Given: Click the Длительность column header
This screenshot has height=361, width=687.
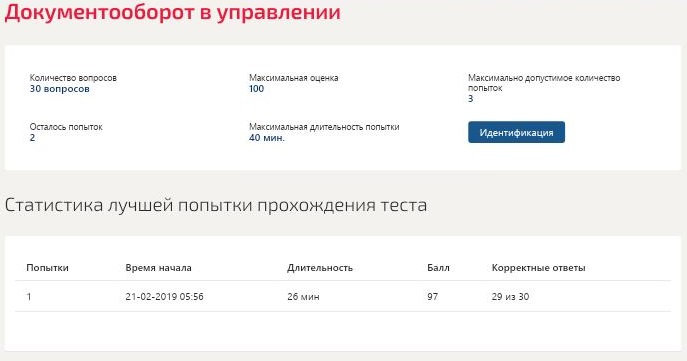Looking at the screenshot, I should pos(320,268).
